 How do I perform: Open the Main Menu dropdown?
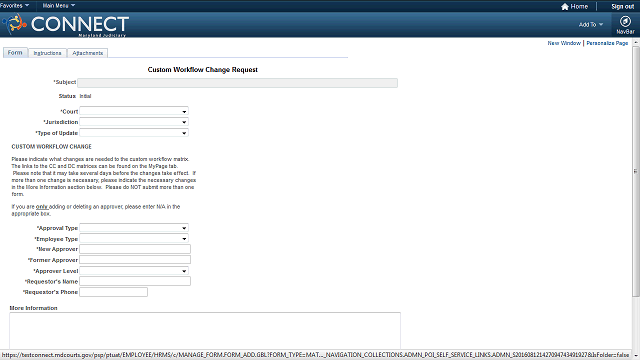[59, 5]
